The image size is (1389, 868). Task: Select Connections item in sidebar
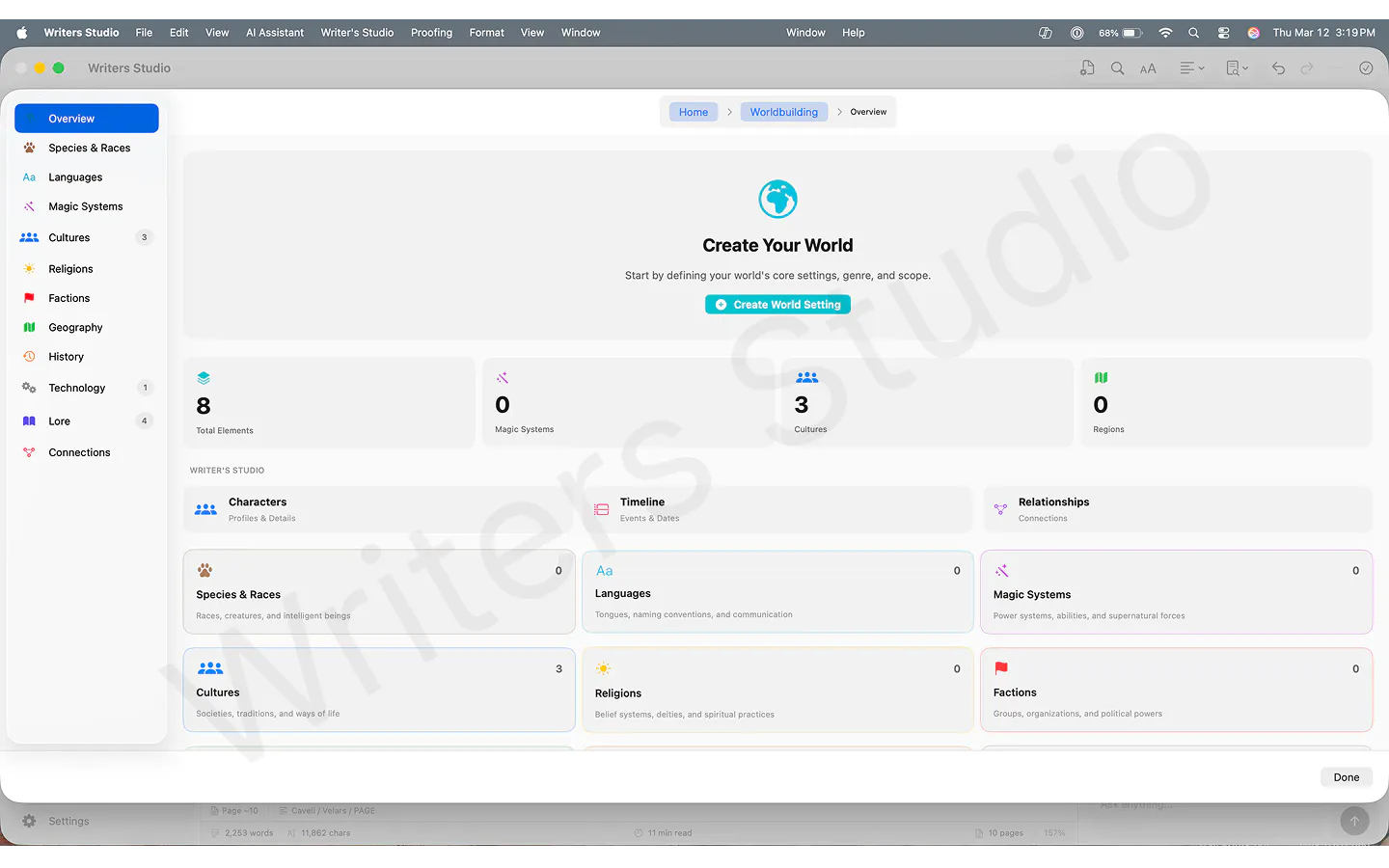coord(87,452)
